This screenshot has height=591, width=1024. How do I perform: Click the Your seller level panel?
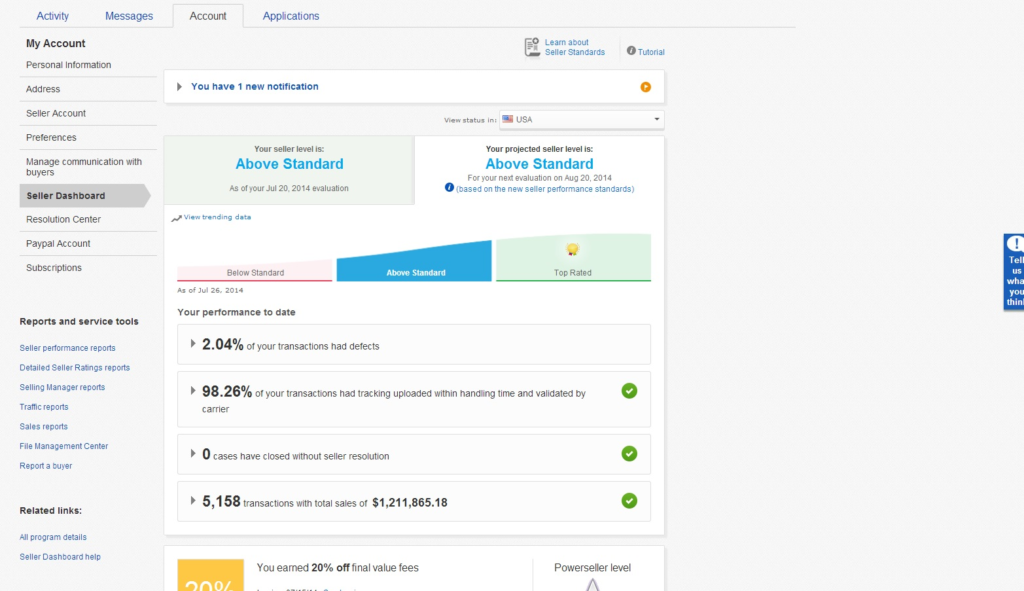coord(289,170)
